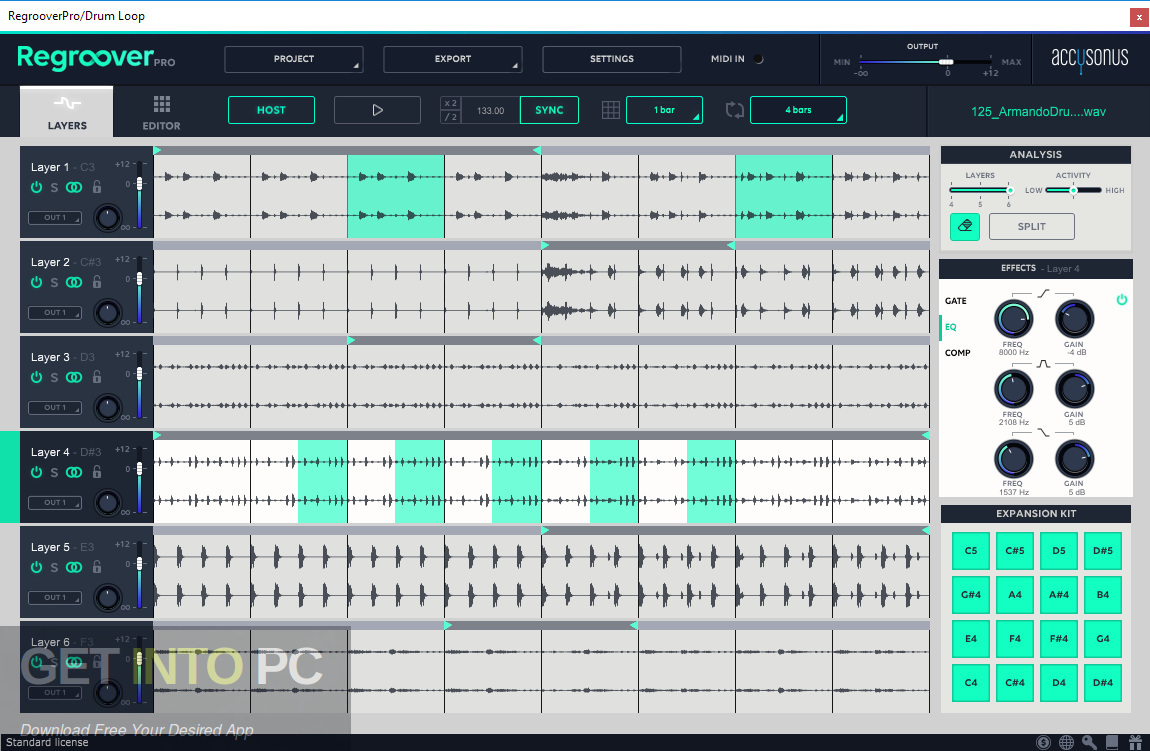This screenshot has width=1150, height=751.
Task: Toggle the power button on Layer 2
Action: point(36,282)
